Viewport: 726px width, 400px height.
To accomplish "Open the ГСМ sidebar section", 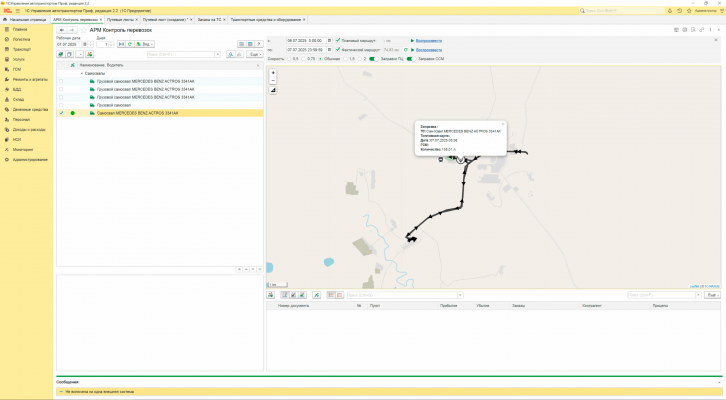I will tap(17, 69).
